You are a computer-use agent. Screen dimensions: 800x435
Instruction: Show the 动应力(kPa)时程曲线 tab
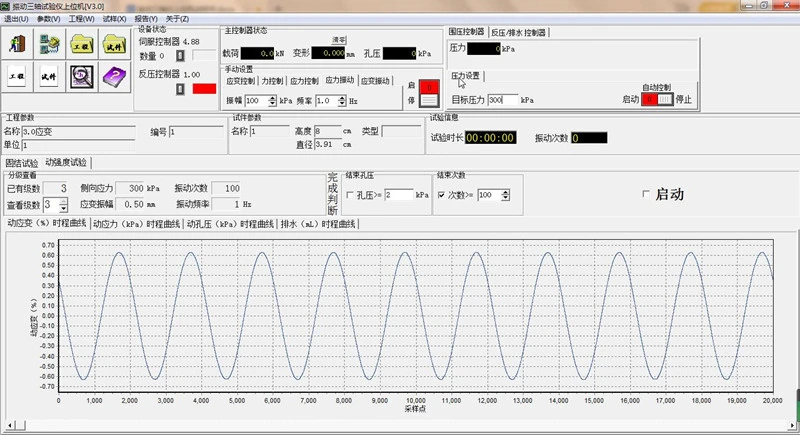click(x=137, y=224)
